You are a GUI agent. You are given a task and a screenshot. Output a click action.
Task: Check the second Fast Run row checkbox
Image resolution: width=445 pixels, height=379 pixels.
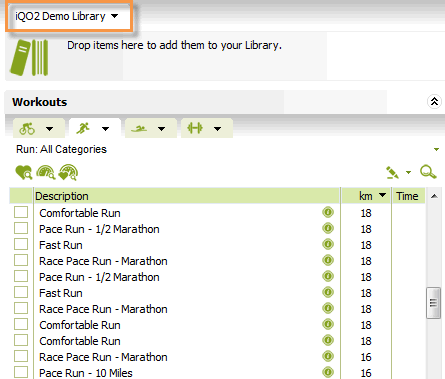[21, 292]
